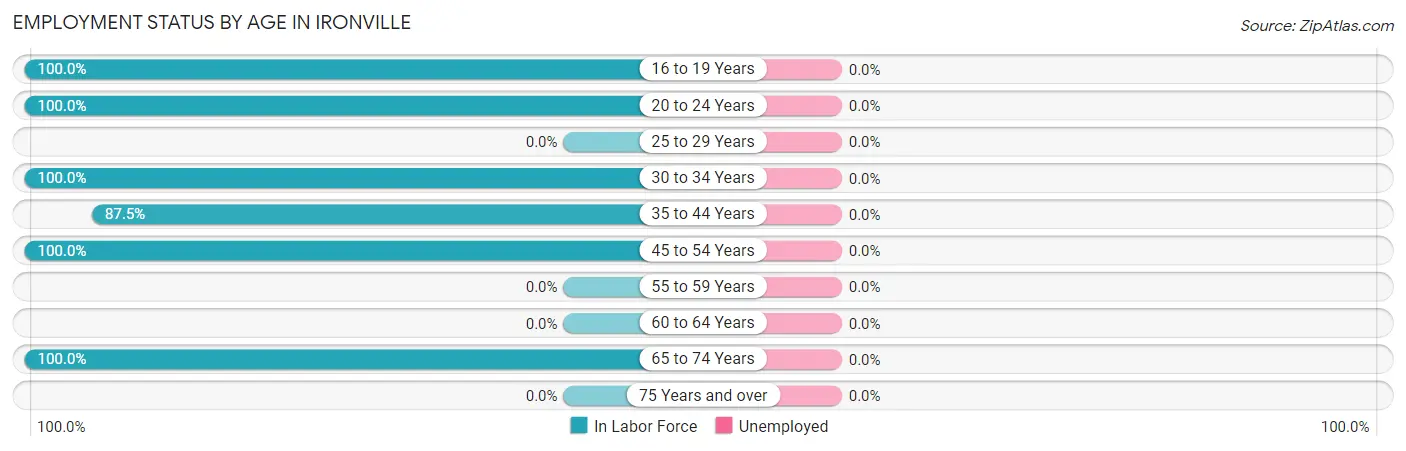This screenshot has height=451, width=1406.
Task: Click the 60 to 64 Years label
Action: click(x=703, y=322)
